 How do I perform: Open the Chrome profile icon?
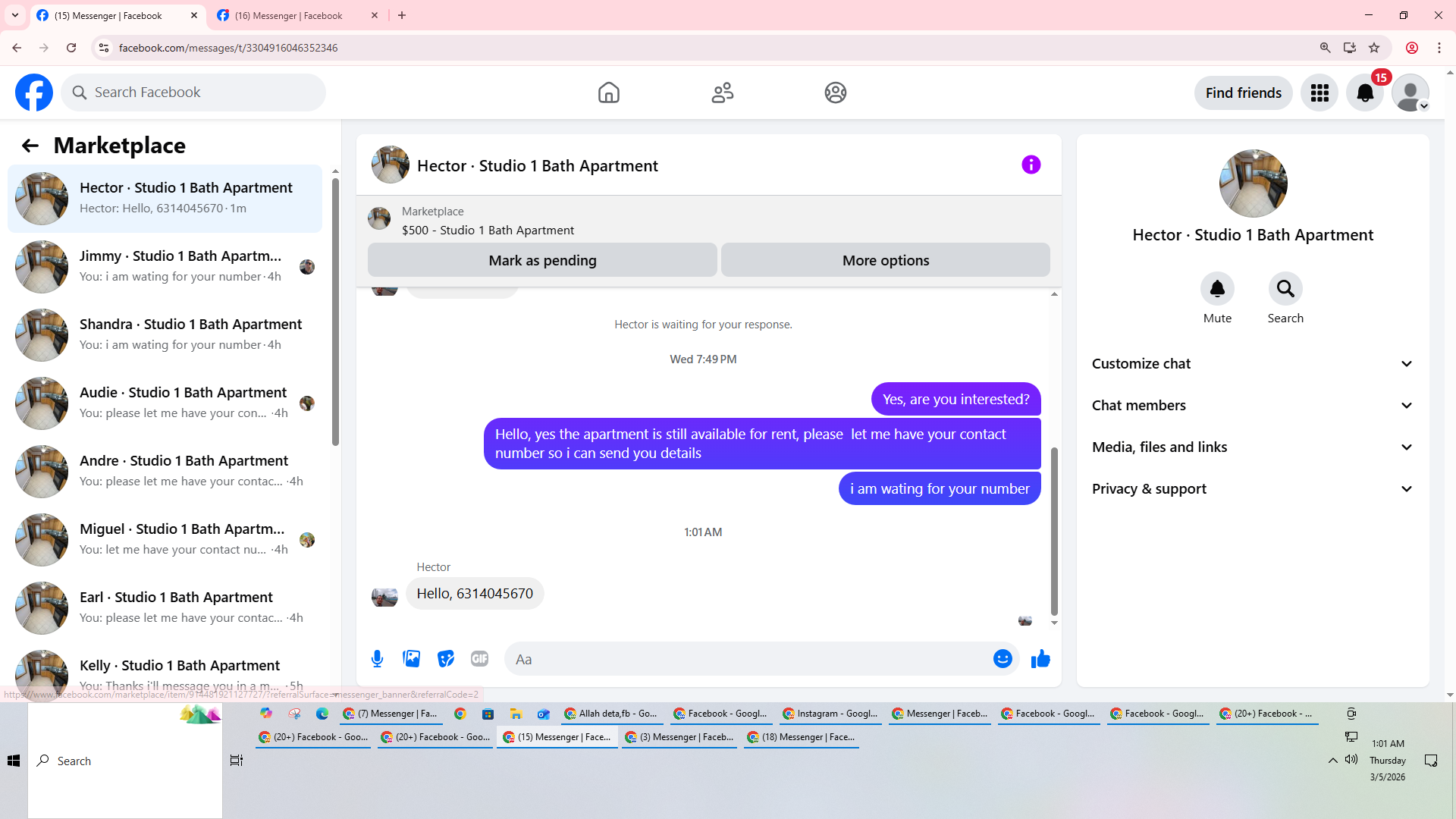tap(1412, 48)
